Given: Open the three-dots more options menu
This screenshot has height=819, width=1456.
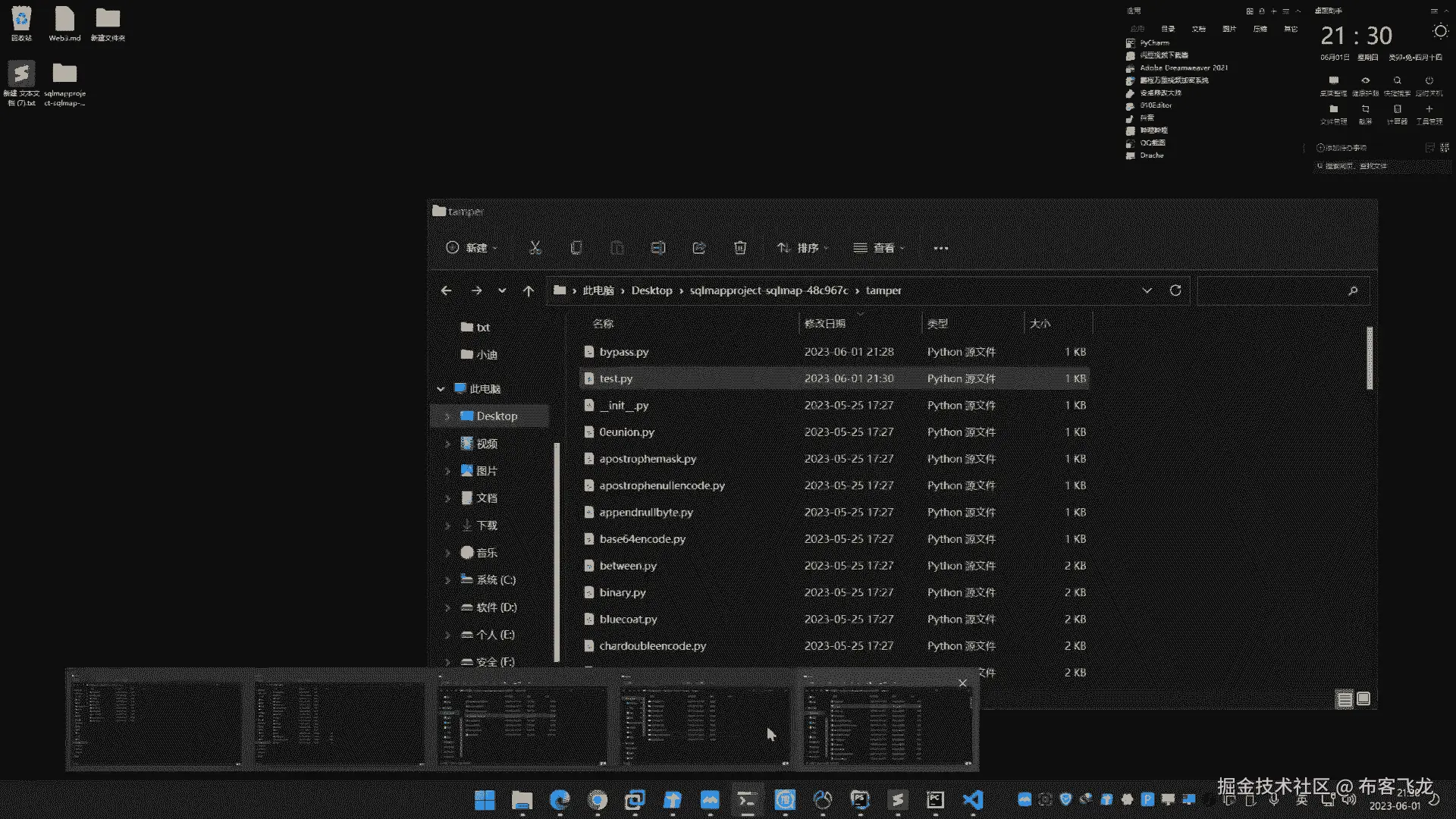Looking at the screenshot, I should tap(940, 248).
